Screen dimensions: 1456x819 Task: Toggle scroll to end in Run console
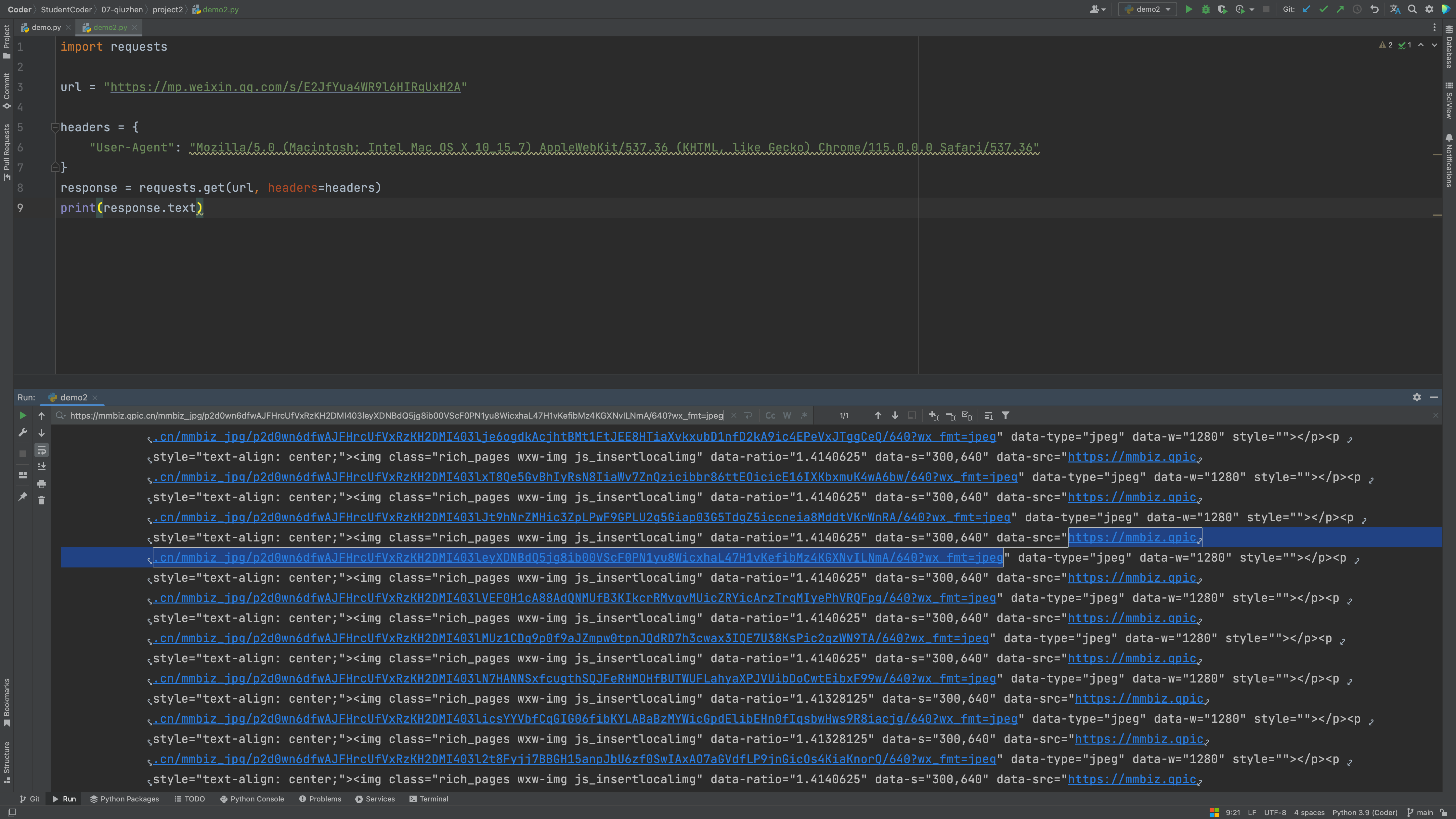click(x=41, y=466)
